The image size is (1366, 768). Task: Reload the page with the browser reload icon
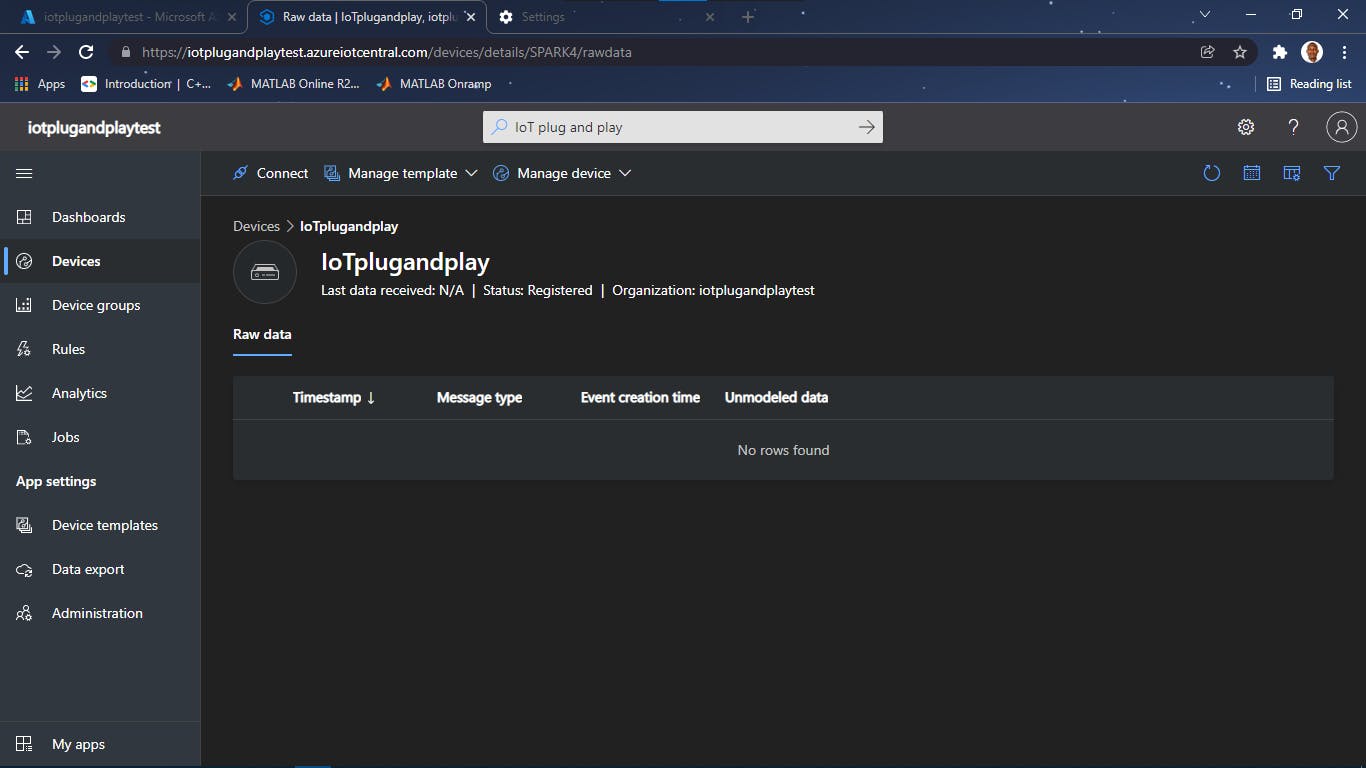(86, 52)
